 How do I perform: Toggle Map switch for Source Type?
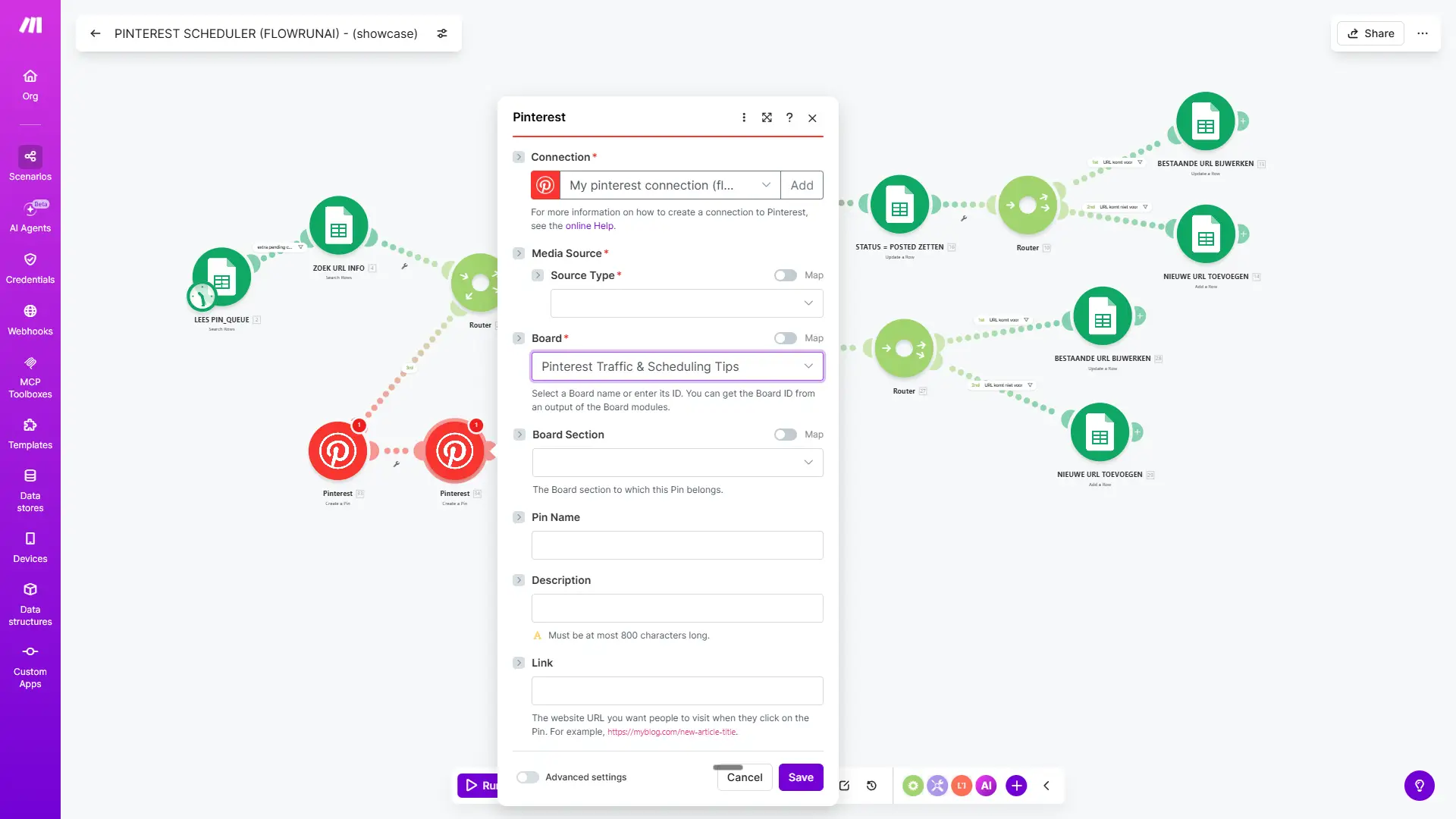click(786, 275)
